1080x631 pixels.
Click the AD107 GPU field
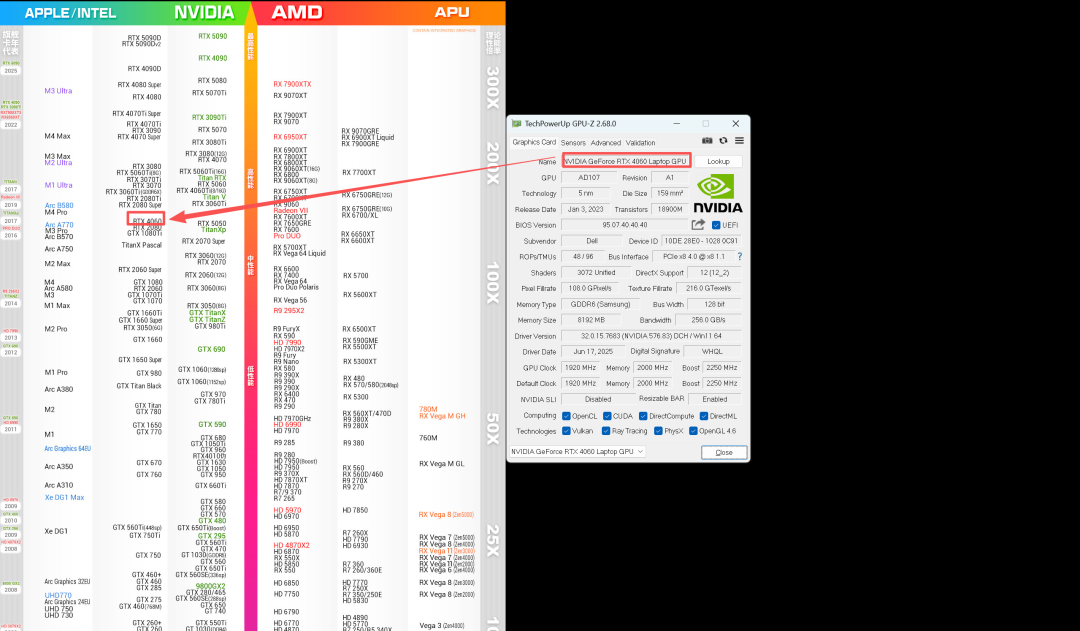click(x=589, y=178)
